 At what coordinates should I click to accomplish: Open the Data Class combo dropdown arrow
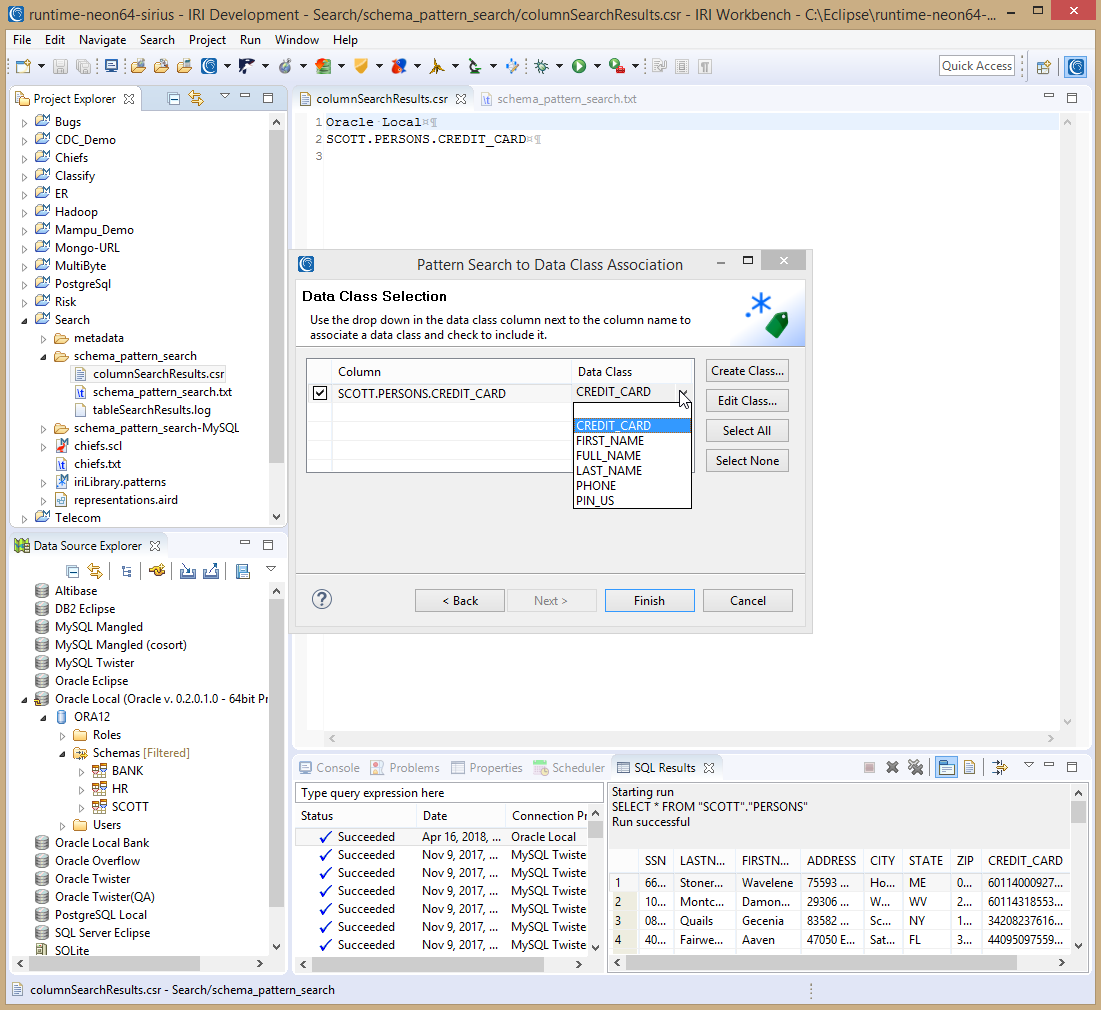(683, 393)
